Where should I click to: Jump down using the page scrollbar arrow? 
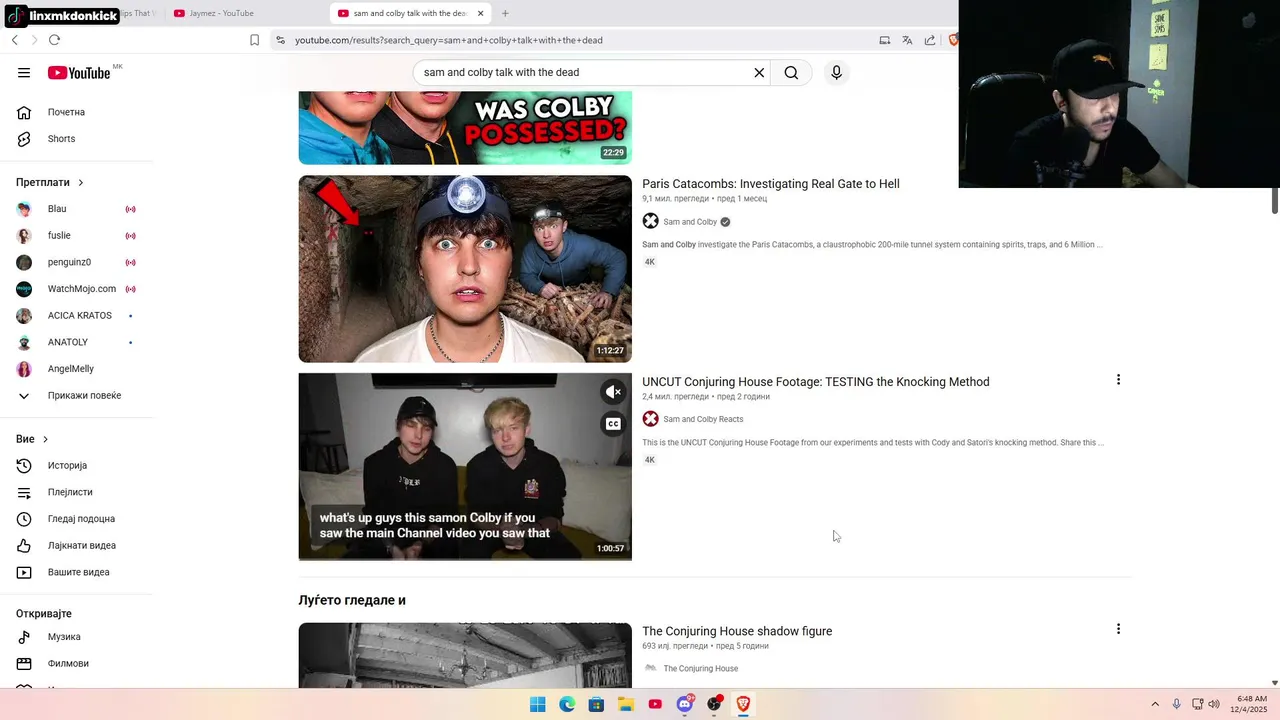pos(1274,683)
